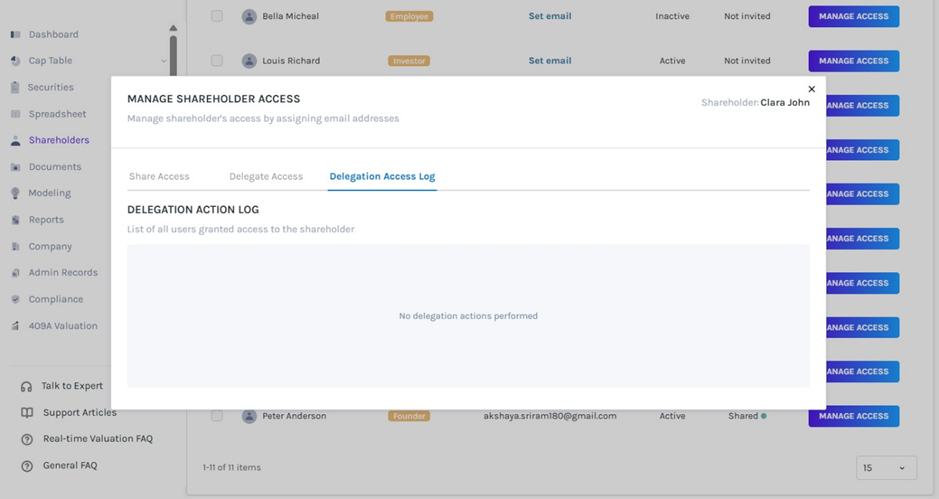Click the Founder role badge
This screenshot has width=939, height=499.
point(409,416)
